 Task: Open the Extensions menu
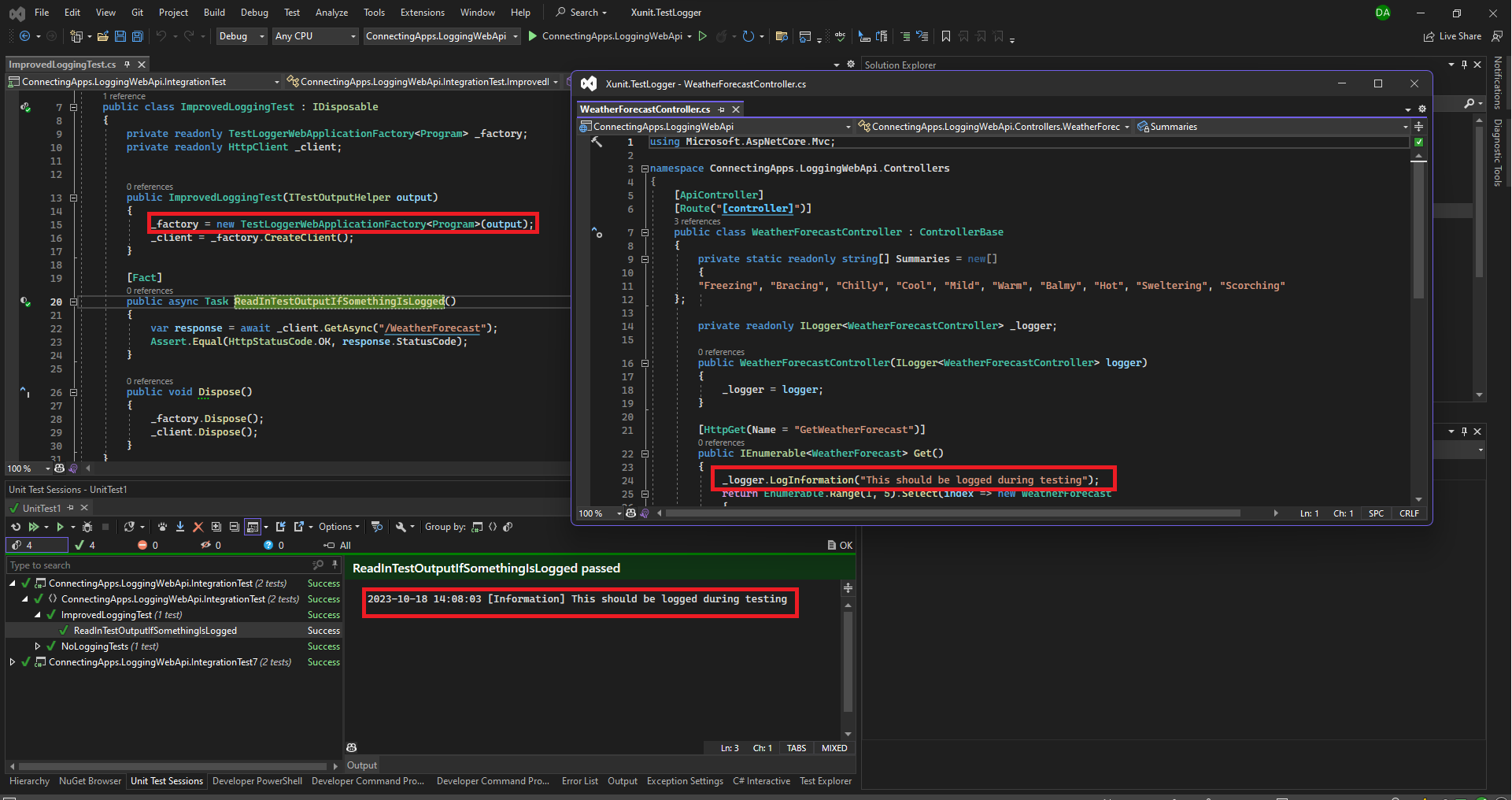[x=423, y=13]
